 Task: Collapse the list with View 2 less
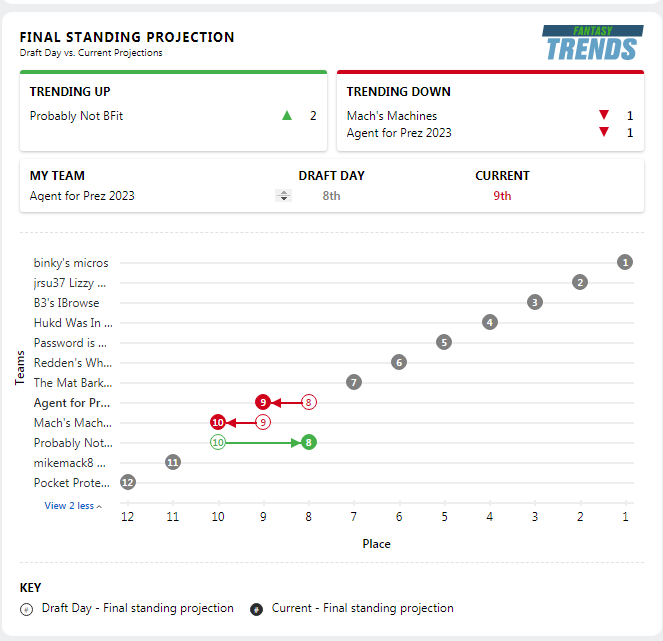(x=73, y=506)
